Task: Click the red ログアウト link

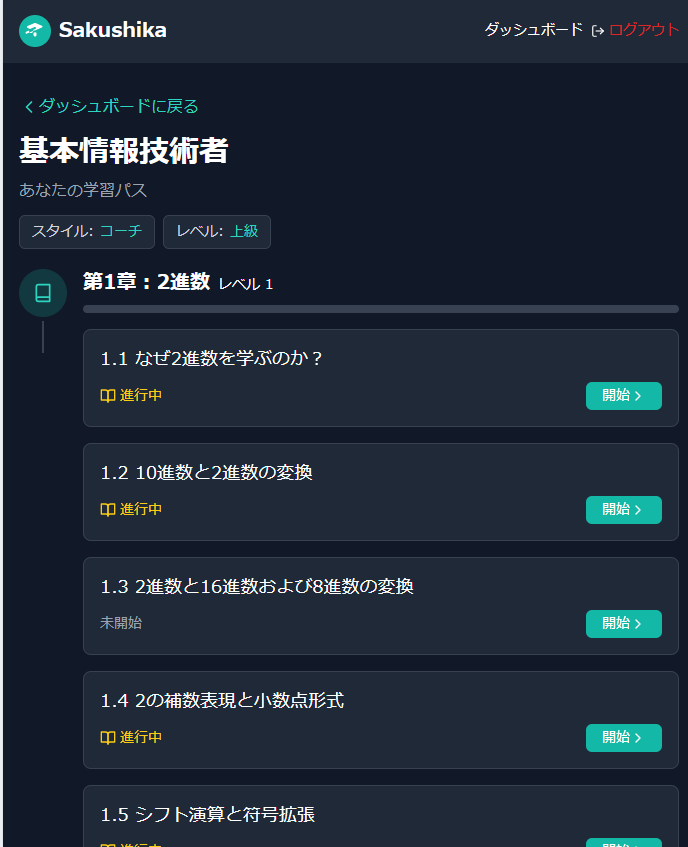Action: [x=643, y=30]
